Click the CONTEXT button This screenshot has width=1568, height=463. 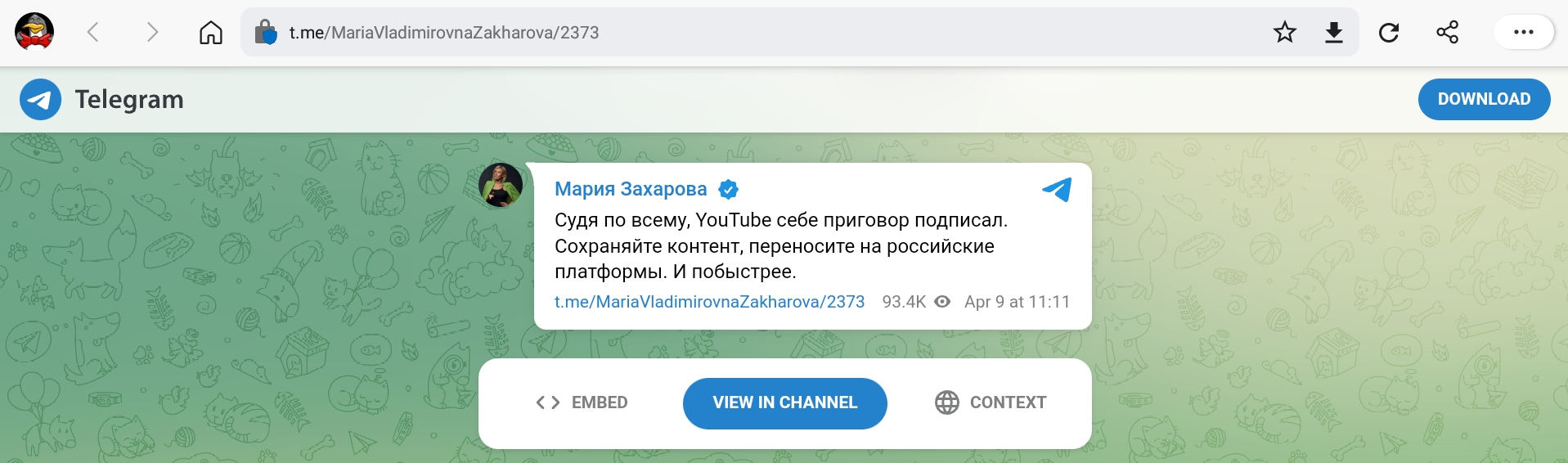(x=991, y=402)
